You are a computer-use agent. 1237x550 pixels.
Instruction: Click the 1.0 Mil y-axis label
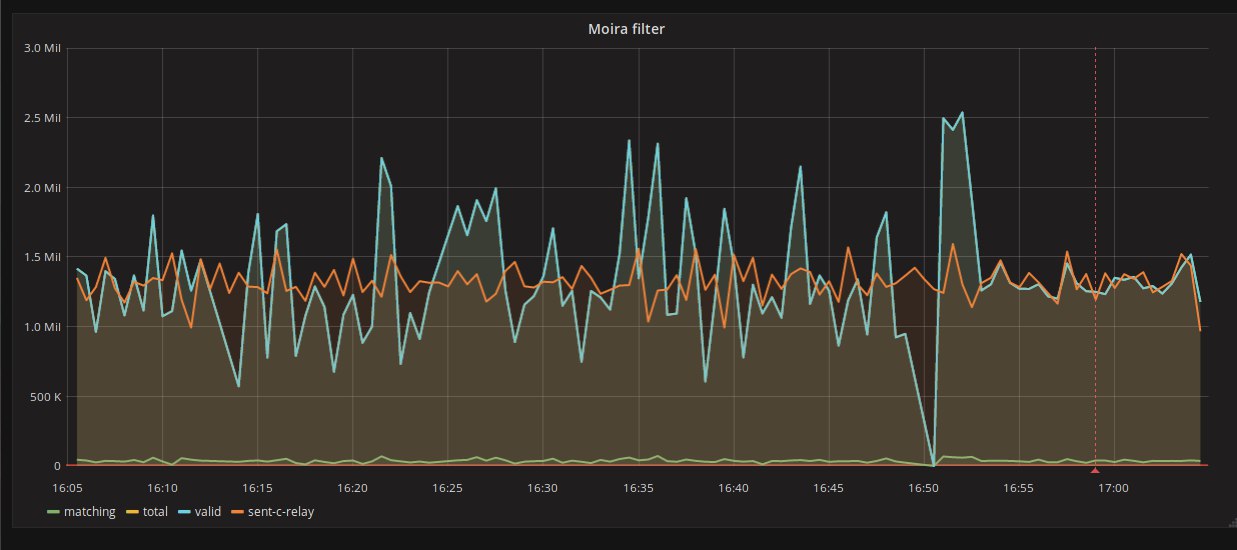(x=43, y=327)
